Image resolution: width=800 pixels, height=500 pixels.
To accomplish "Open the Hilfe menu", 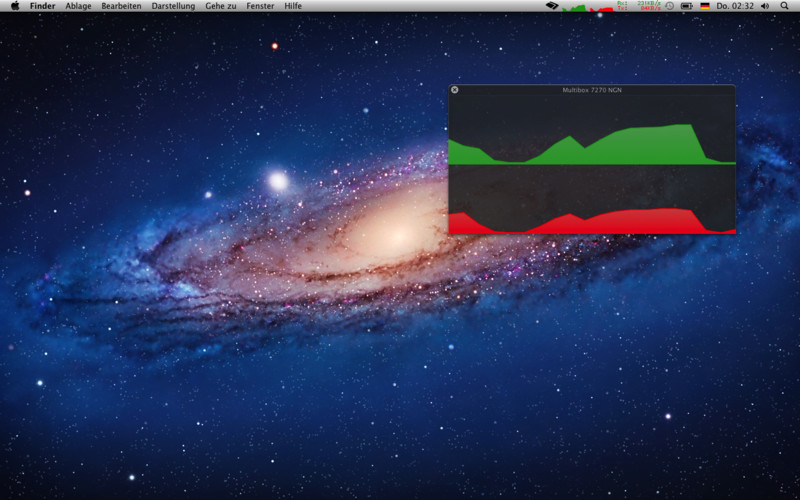I will click(x=293, y=6).
